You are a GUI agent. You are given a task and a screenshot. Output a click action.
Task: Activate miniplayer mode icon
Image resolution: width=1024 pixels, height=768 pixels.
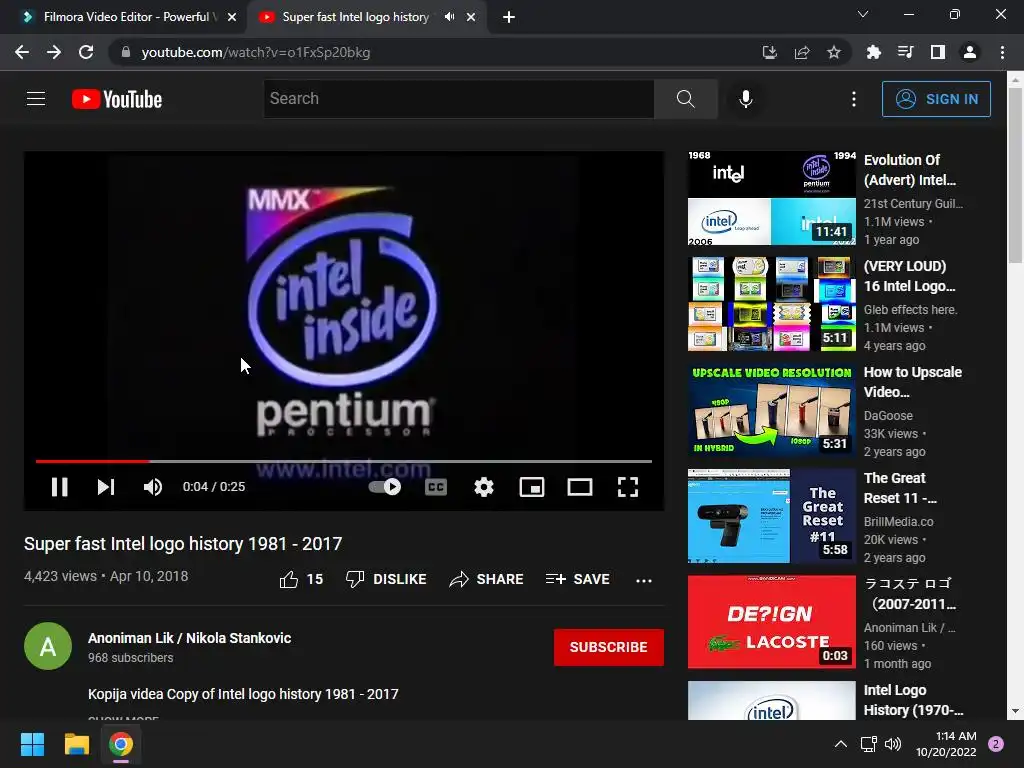pyautogui.click(x=532, y=487)
